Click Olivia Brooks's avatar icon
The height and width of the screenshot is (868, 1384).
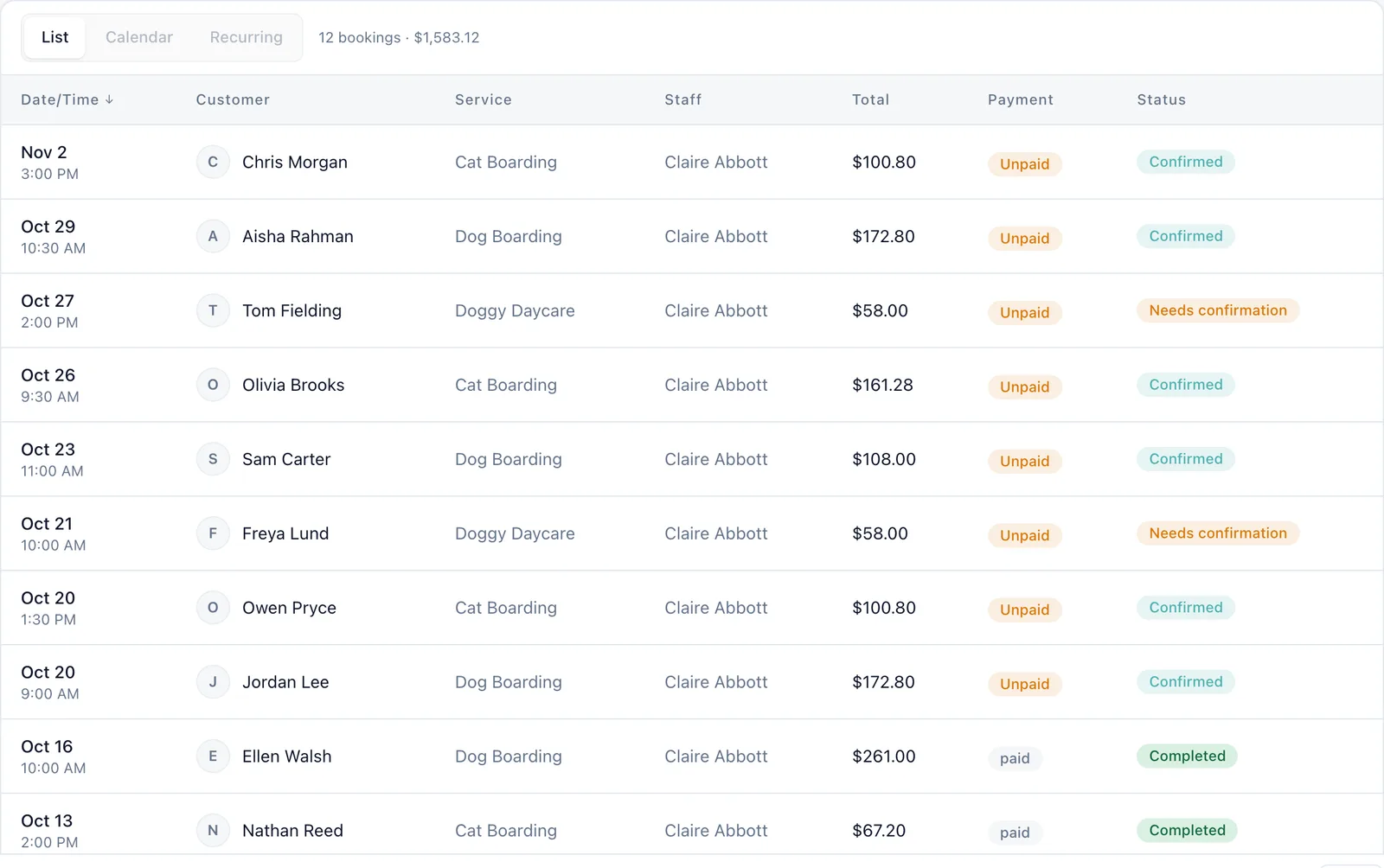point(213,385)
